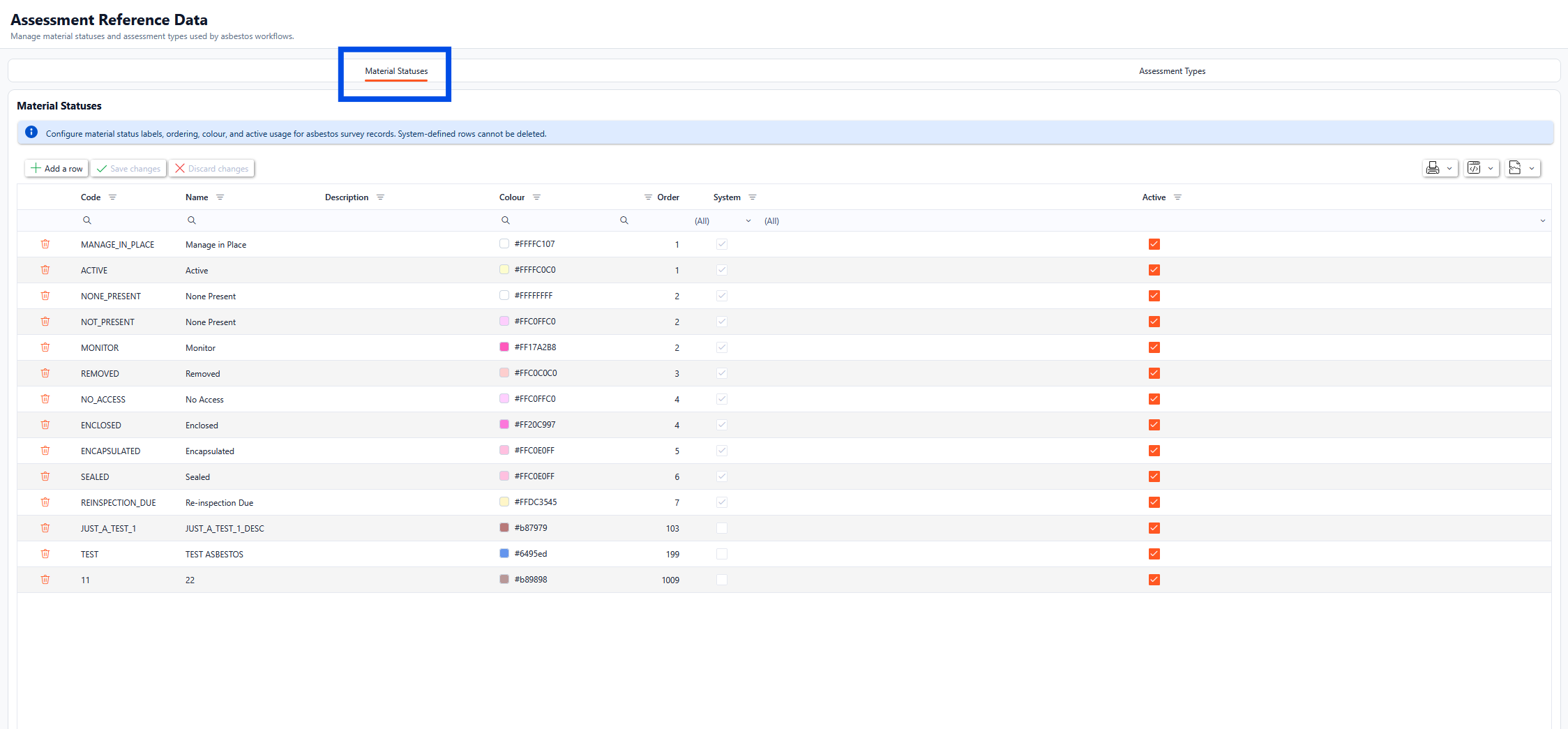Select the Material Statuses tab
Screen dimensions: 1568x729
(396, 71)
